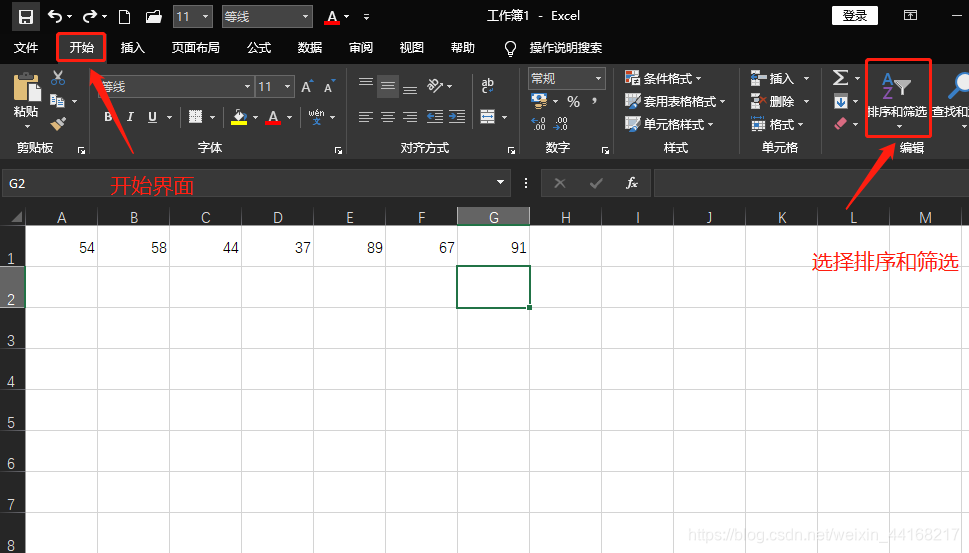Image resolution: width=969 pixels, height=553 pixels.
Task: Increase indent of cell content
Action: pos(457,116)
